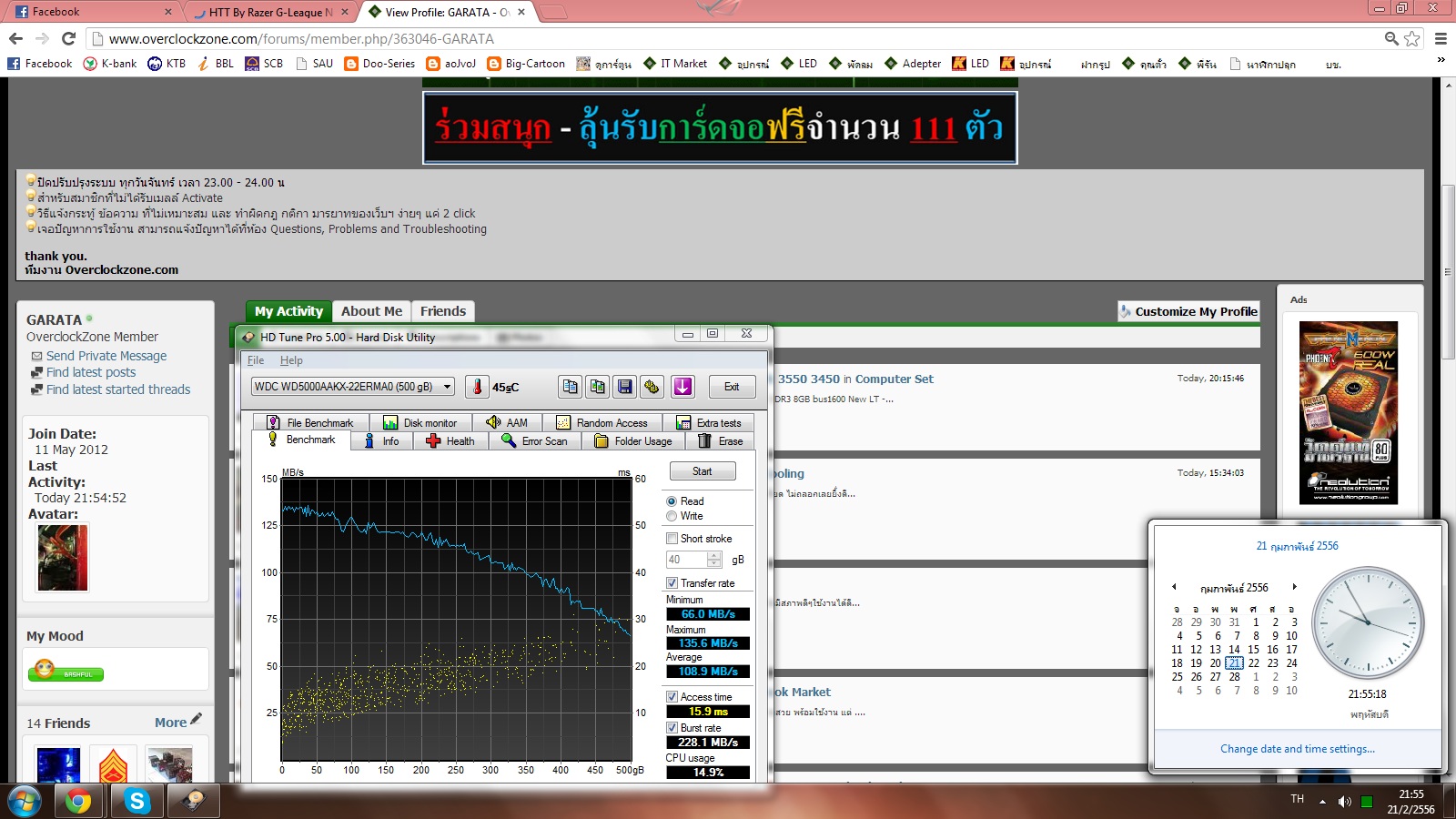Enable the Short stroke checkbox
This screenshot has width=1456, height=819.
pyautogui.click(x=672, y=539)
